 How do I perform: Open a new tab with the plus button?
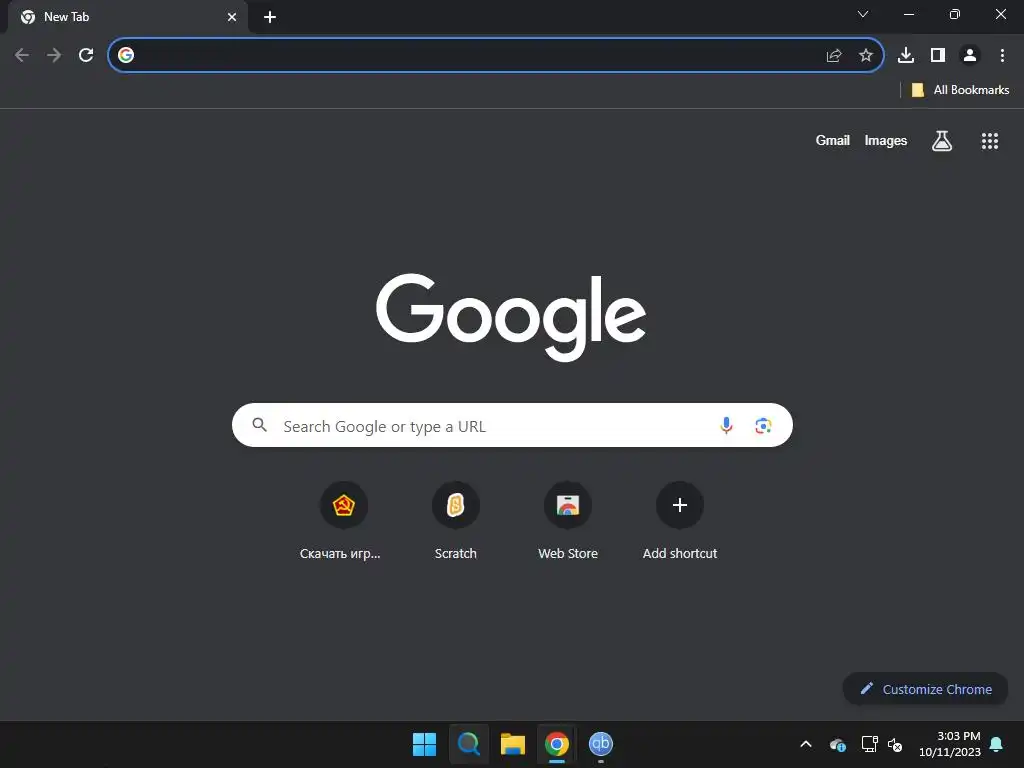pyautogui.click(x=270, y=17)
